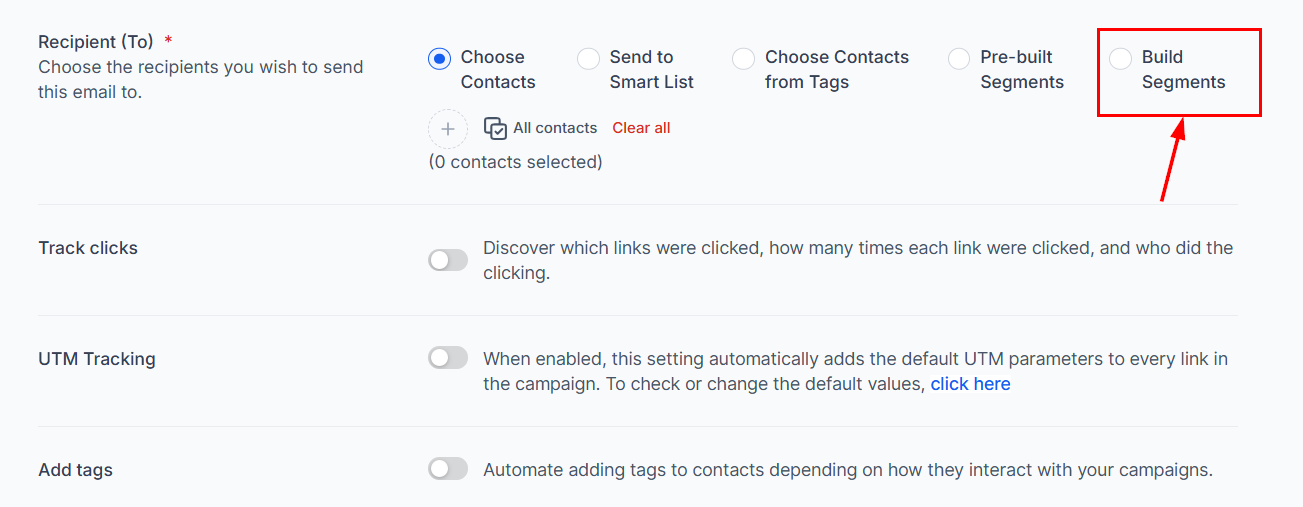Click the Recipient (To) field label
The width and height of the screenshot is (1303, 507).
pos(96,42)
